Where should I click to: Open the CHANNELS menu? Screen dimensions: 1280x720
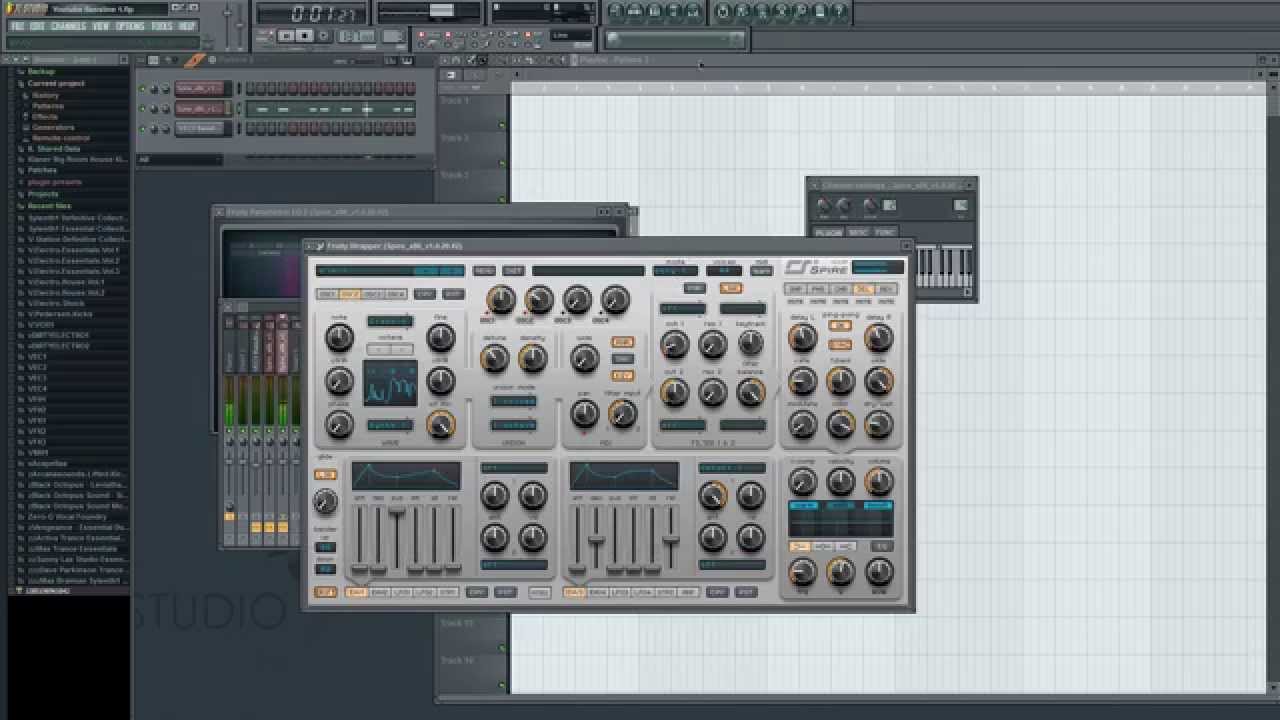[x=68, y=26]
